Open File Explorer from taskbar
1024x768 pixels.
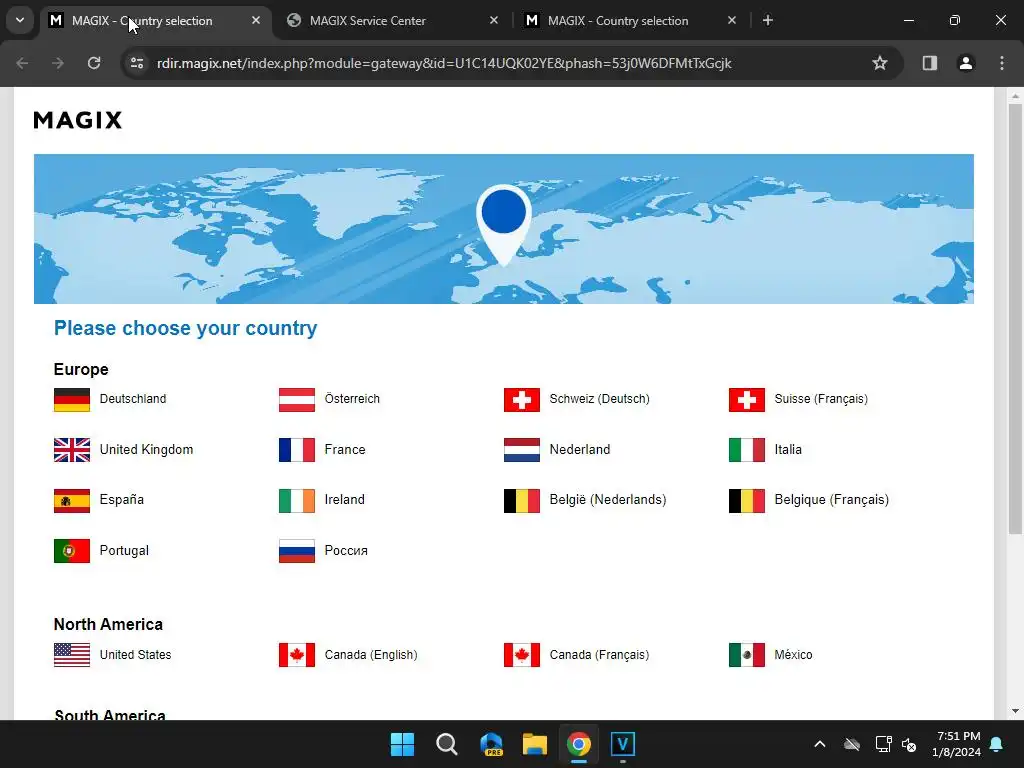(535, 744)
